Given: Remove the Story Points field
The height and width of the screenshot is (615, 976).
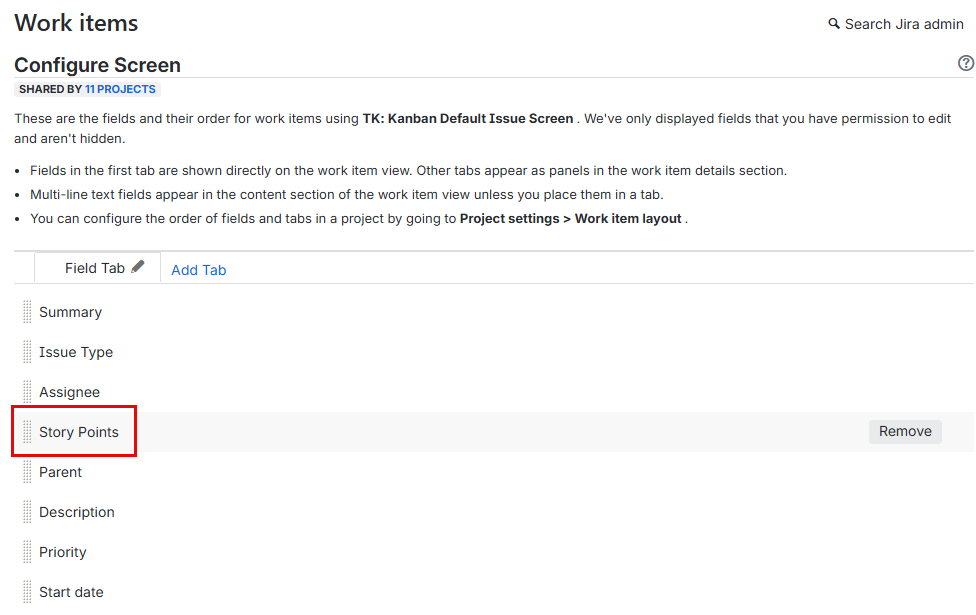Looking at the screenshot, I should click(x=905, y=432).
